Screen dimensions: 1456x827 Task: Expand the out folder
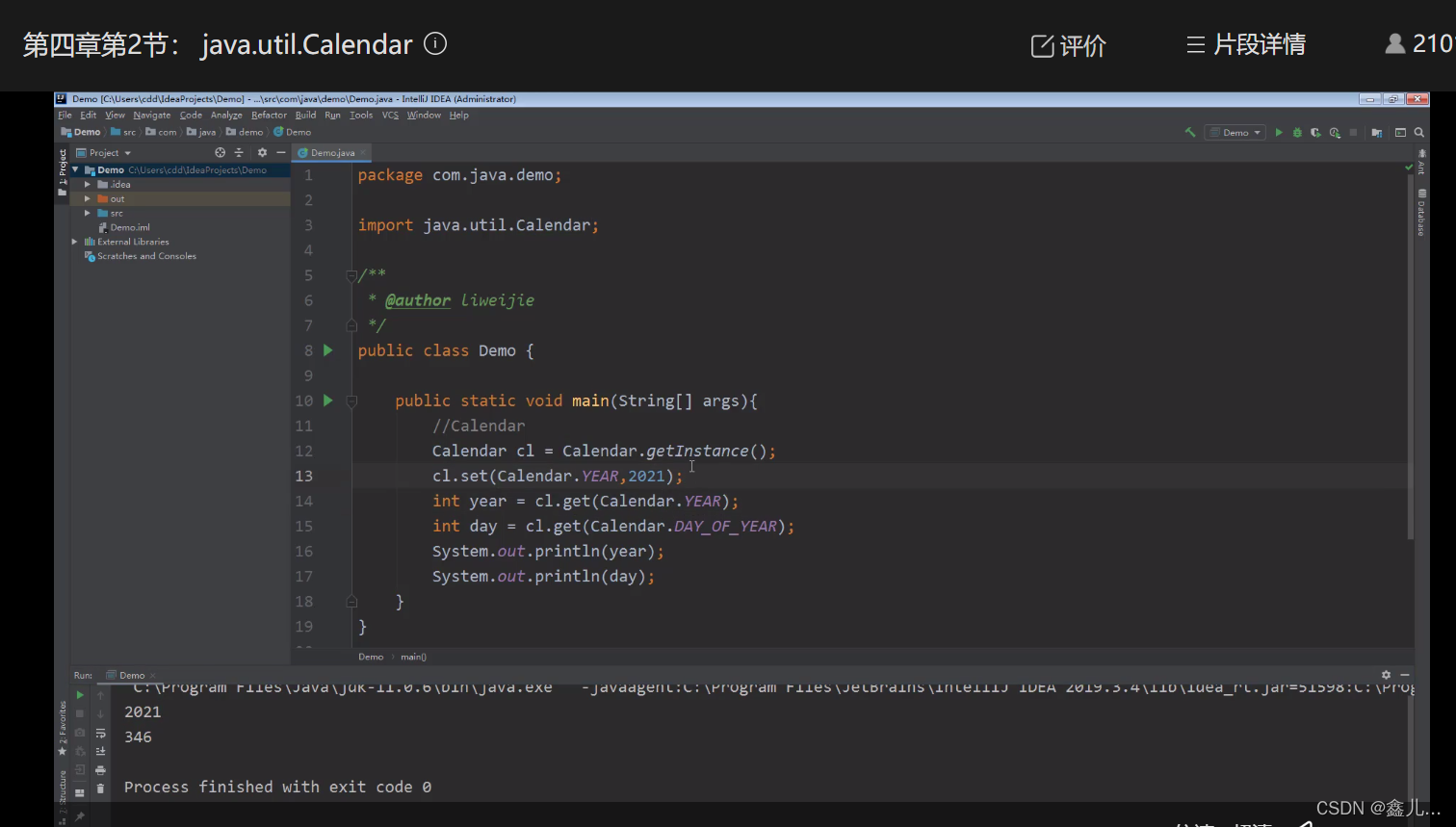pos(88,198)
